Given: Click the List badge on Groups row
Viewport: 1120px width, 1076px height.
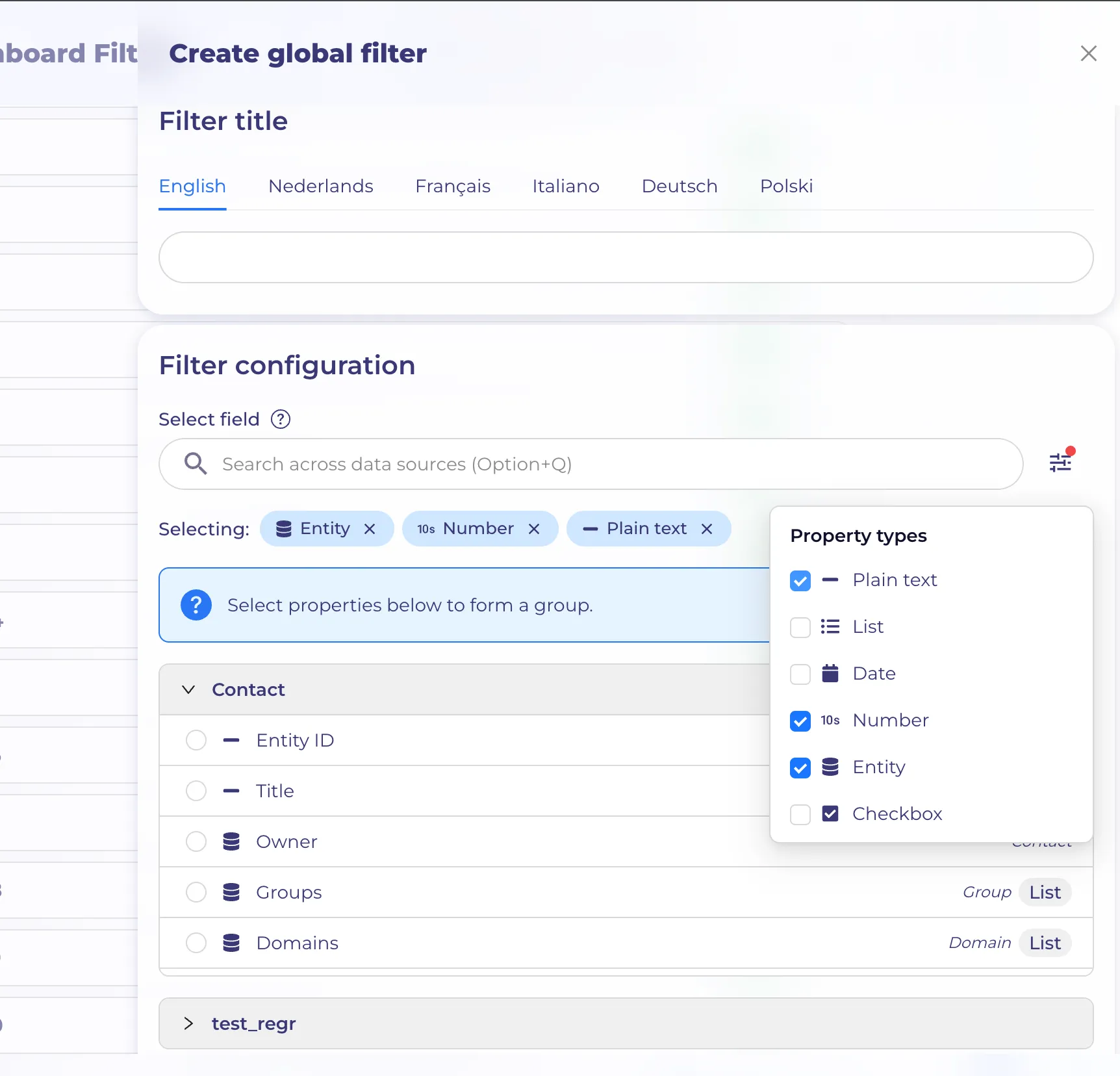Looking at the screenshot, I should coord(1045,892).
